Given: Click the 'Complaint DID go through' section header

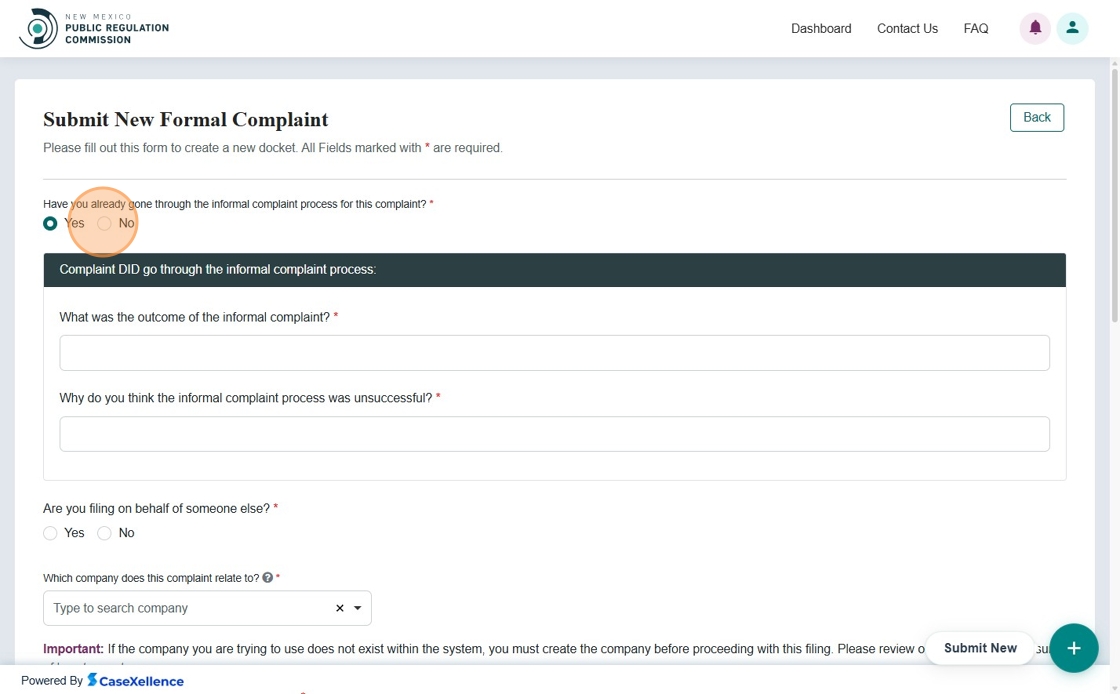Looking at the screenshot, I should point(554,270).
